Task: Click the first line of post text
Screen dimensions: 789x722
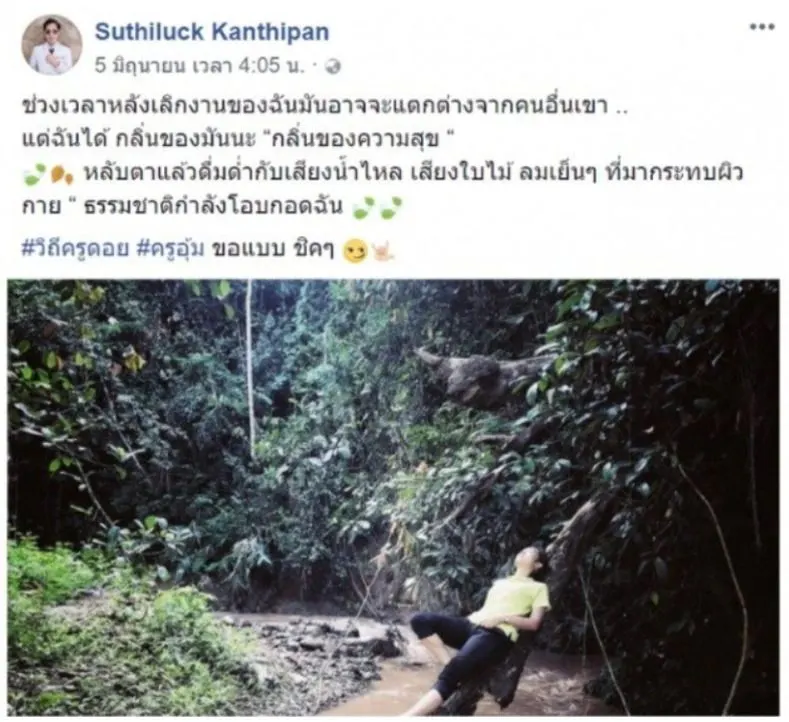Action: point(325,106)
